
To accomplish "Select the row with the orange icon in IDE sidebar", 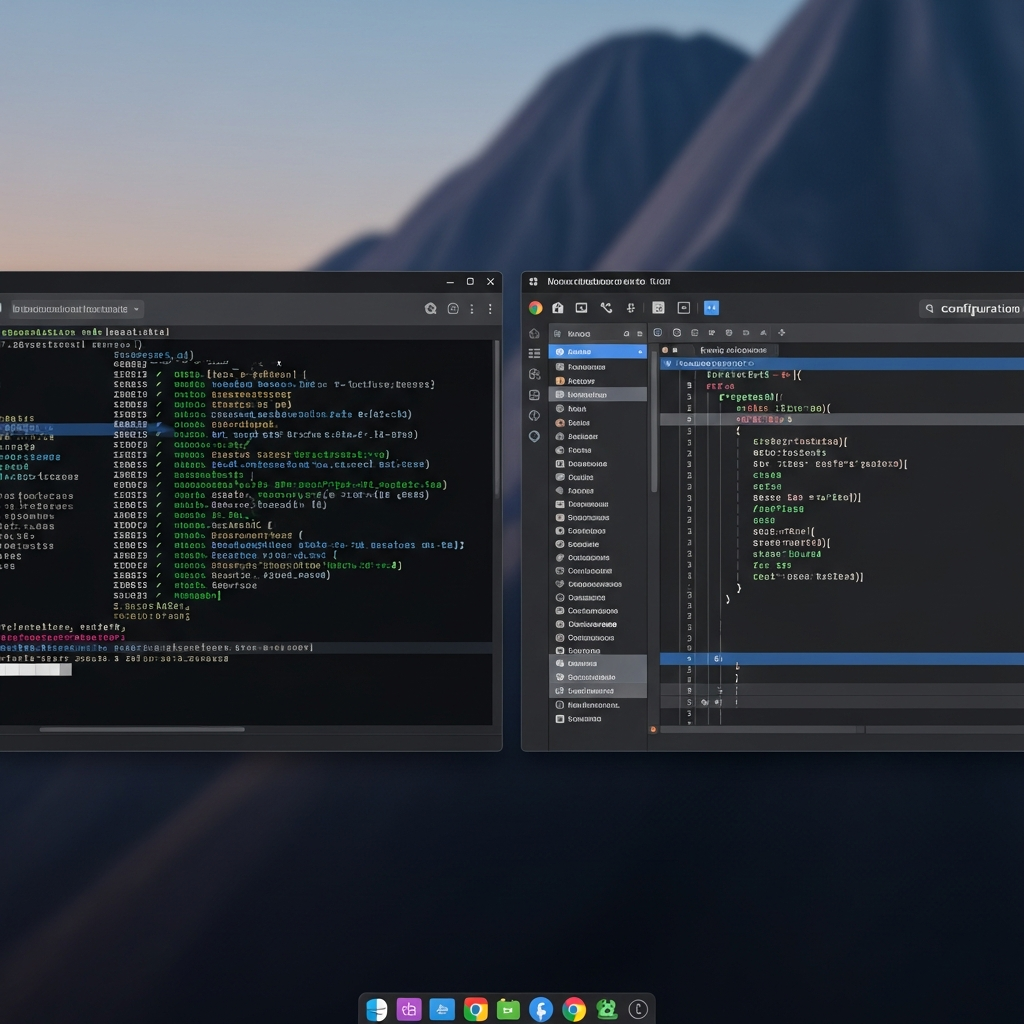I will coord(598,381).
